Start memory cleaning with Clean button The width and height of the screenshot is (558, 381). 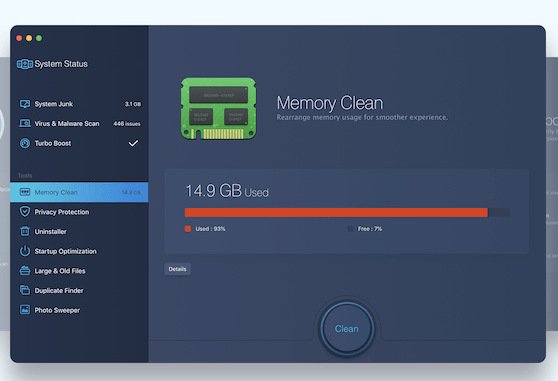point(347,328)
